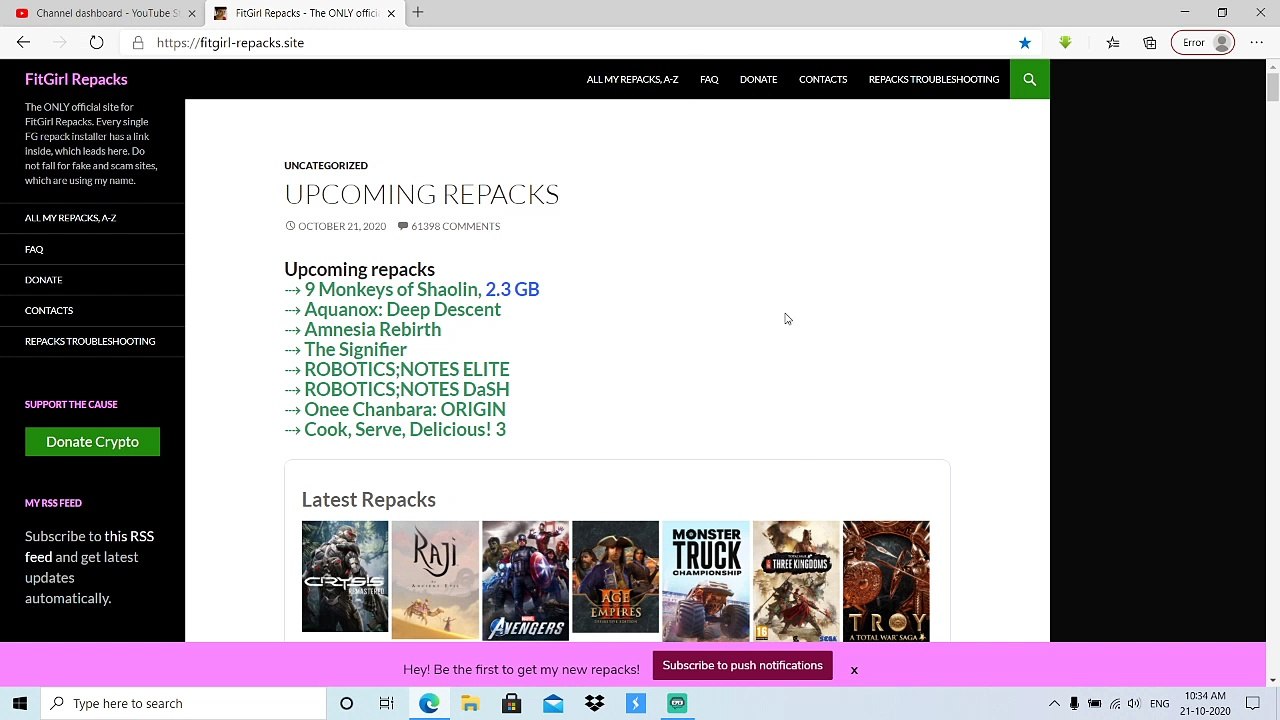Open the browser Settings and more menu
1280x720 pixels.
(x=1257, y=43)
